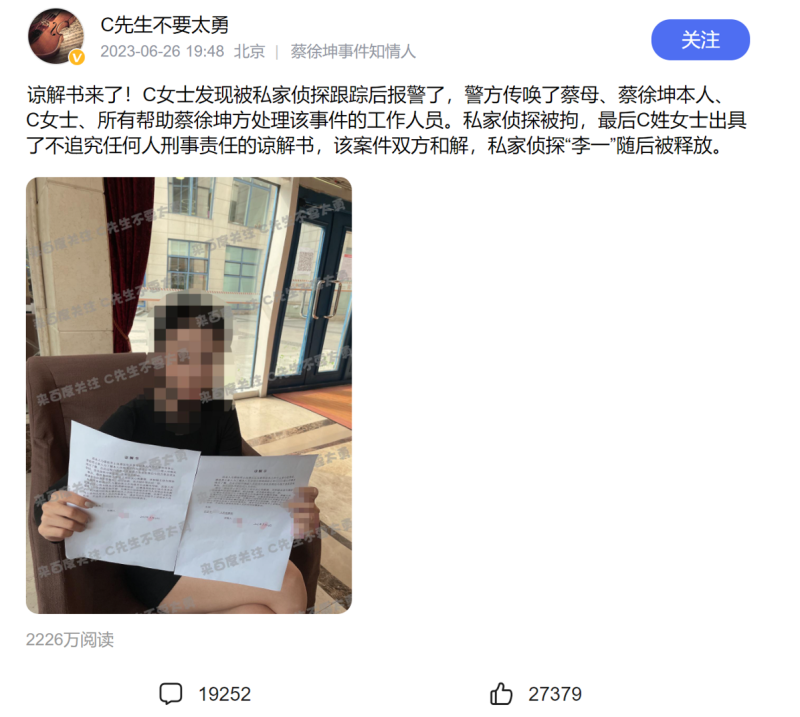Click the post text beginning 谅解书来了
Screen dimensions: 800x717
pos(387,120)
